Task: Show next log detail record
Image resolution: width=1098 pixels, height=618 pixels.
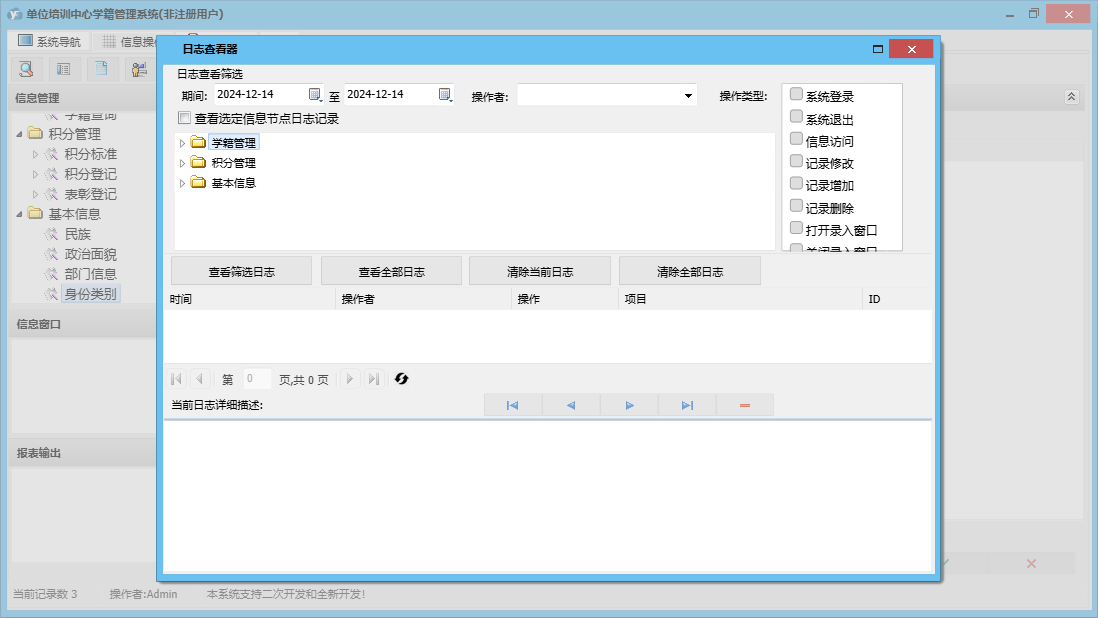Action: [629, 405]
